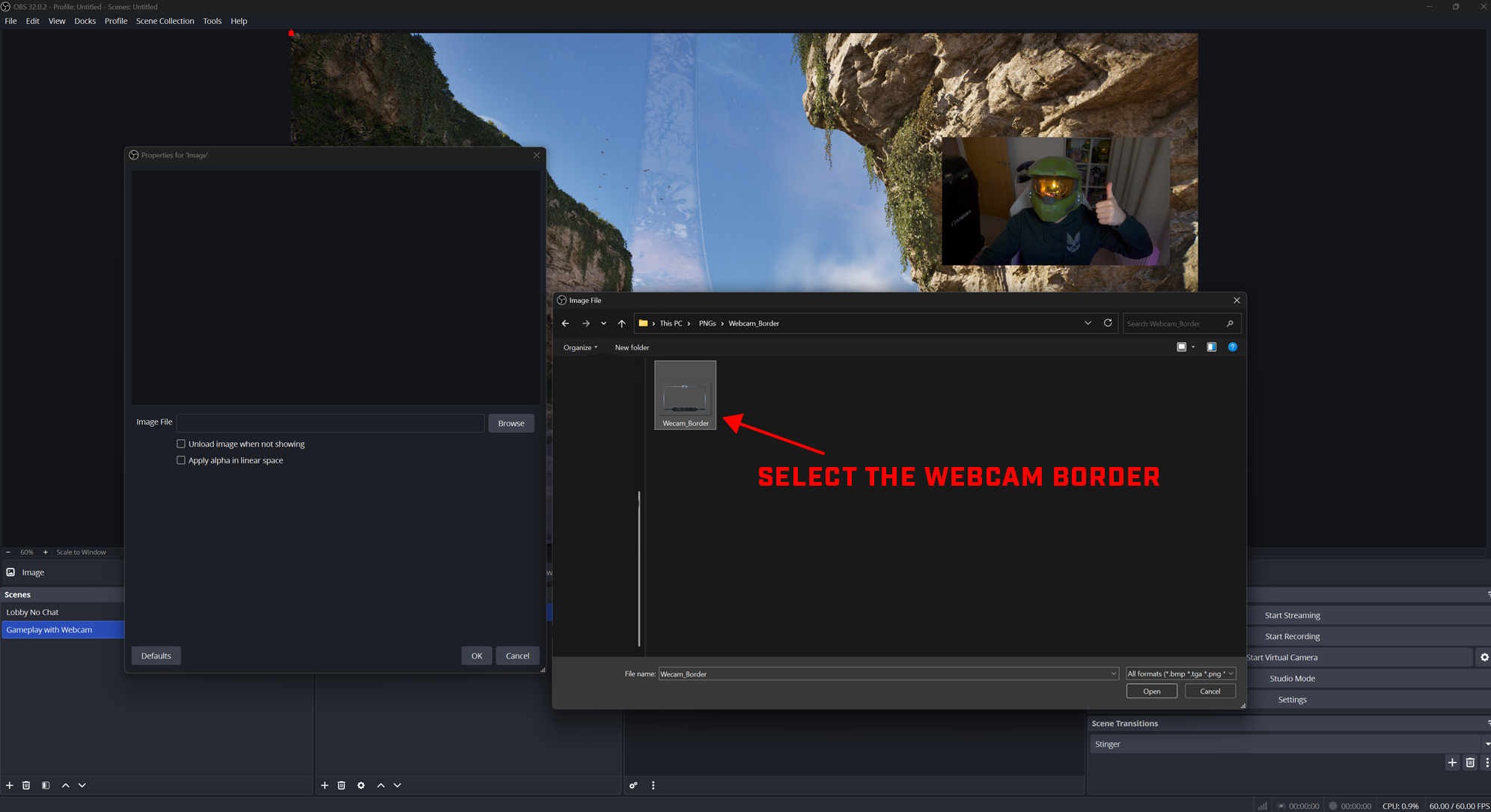Open the audio mixer advanced settings gears icon
Screen dimensions: 1491x812
[x=633, y=785]
